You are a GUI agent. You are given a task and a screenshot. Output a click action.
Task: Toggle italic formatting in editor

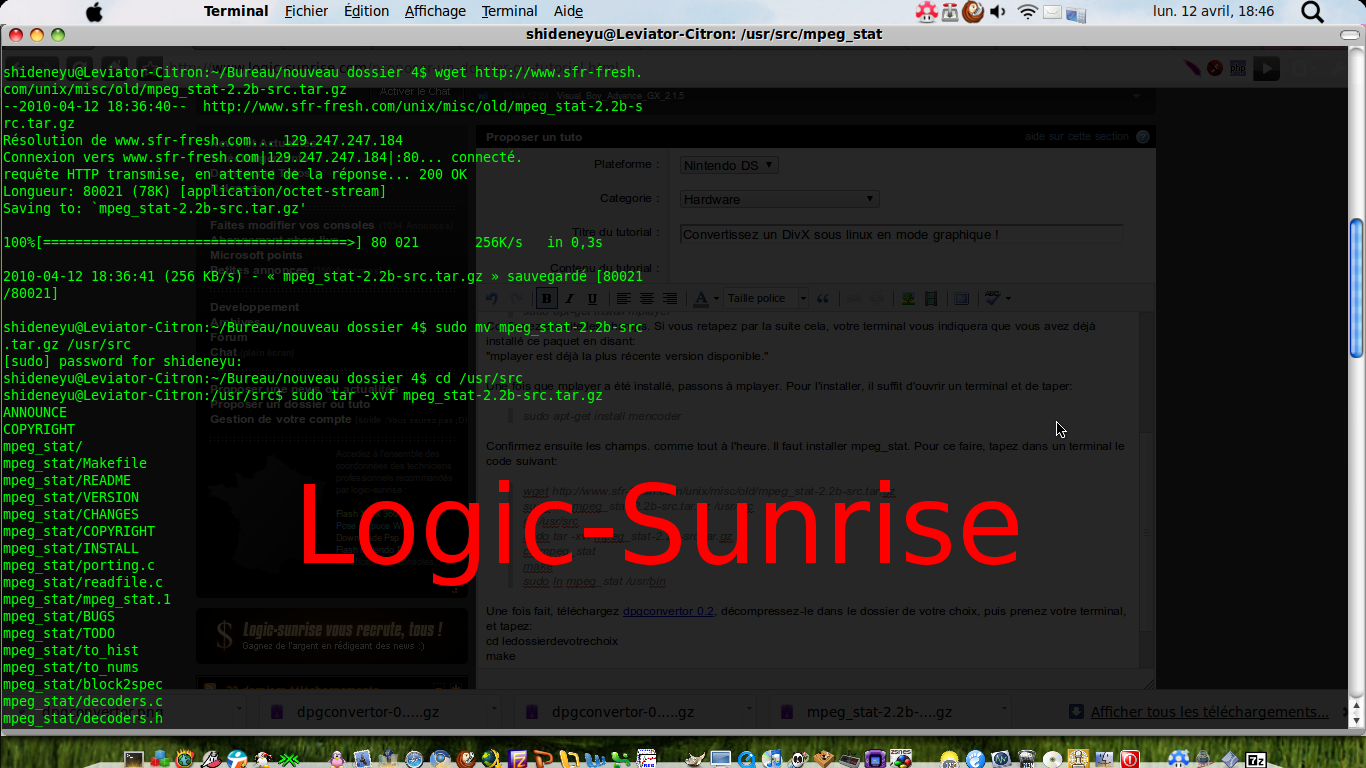click(x=570, y=298)
